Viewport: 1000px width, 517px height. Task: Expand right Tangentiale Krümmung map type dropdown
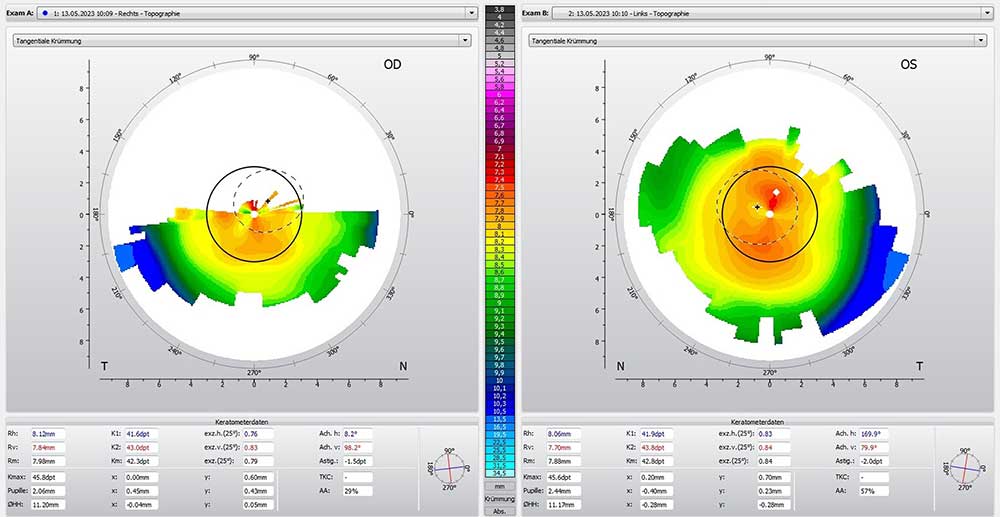979,40
